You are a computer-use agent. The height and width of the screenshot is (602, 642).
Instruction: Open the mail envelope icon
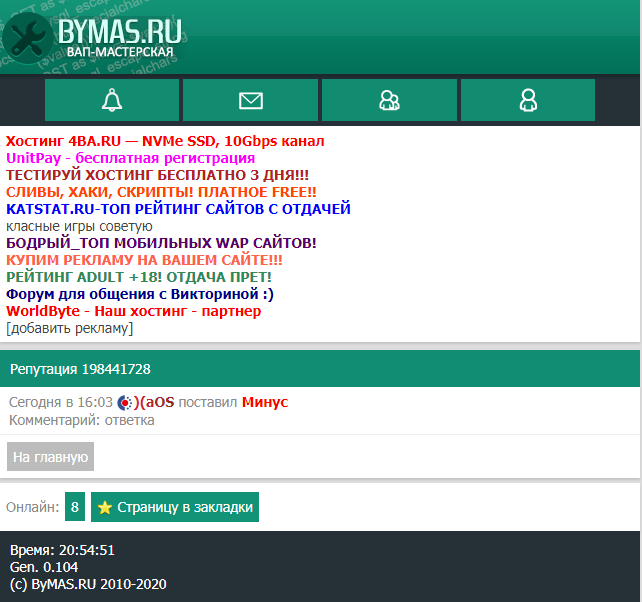point(250,100)
